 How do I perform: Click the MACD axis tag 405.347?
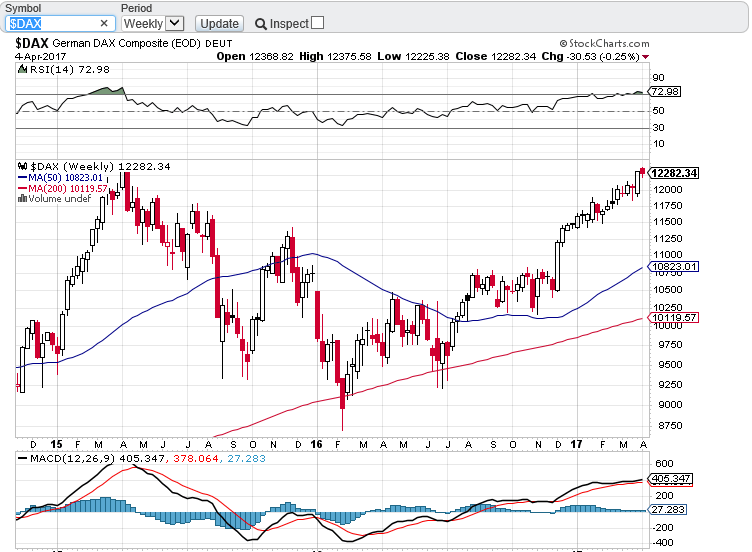click(x=670, y=478)
